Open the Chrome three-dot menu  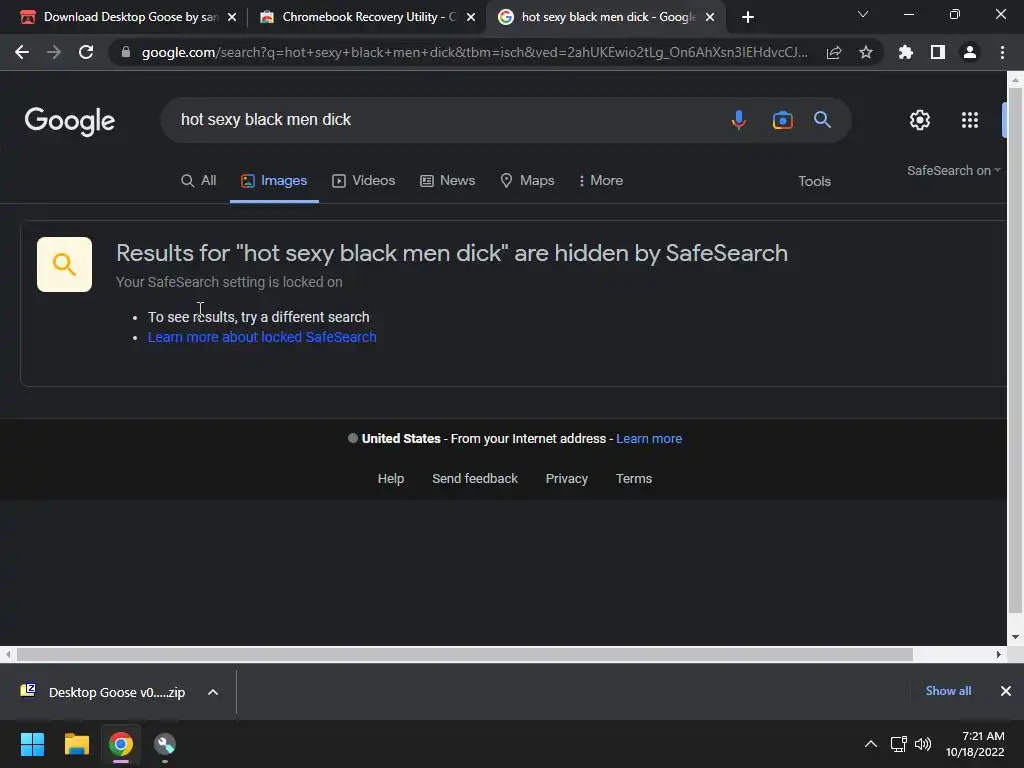pyautogui.click(x=1002, y=52)
